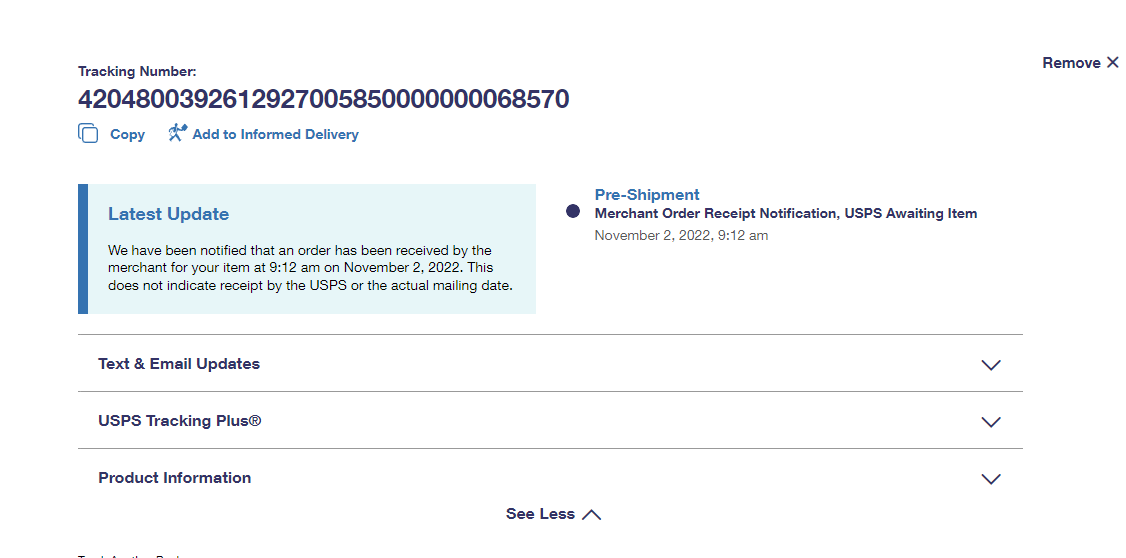Click the X icon beside Remove

(x=1112, y=63)
